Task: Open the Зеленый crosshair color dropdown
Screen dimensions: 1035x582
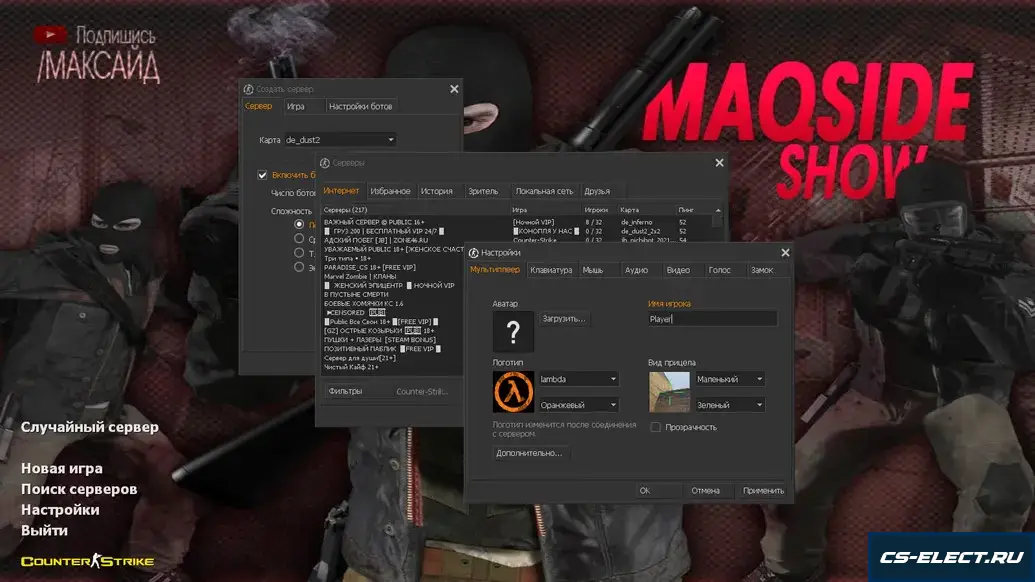Action: click(x=729, y=405)
